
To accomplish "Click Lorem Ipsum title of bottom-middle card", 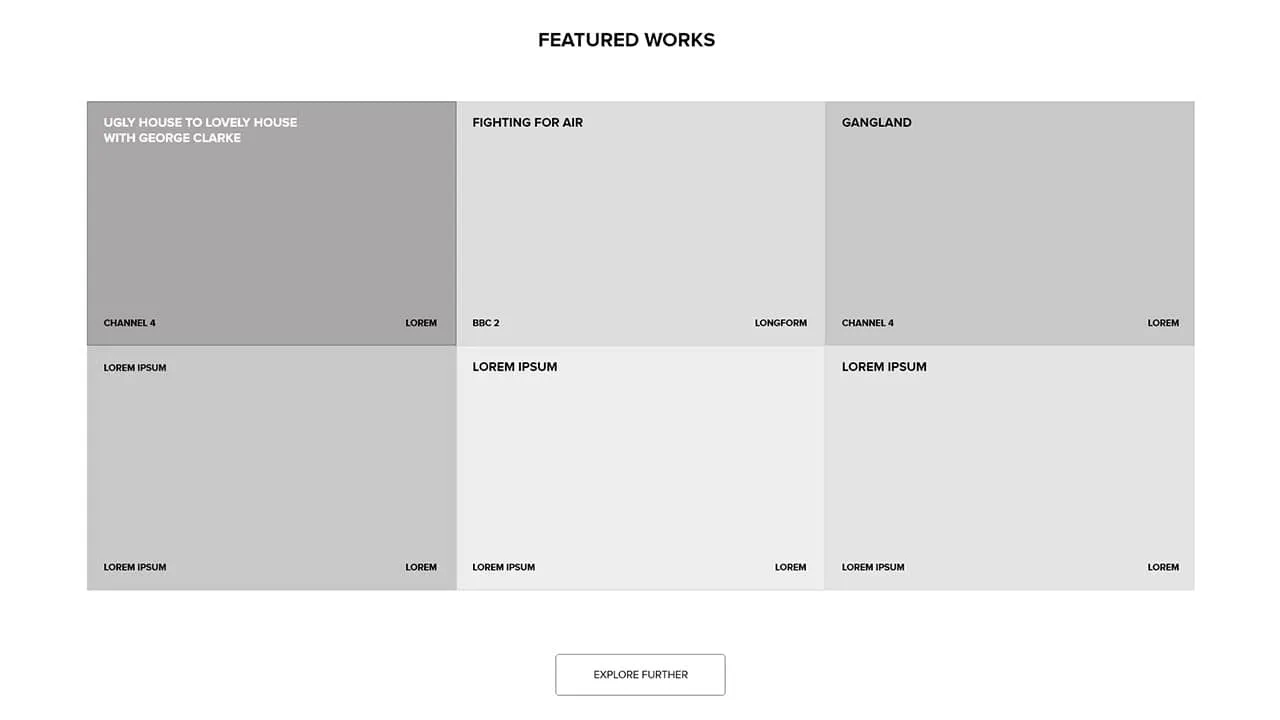I will tap(515, 367).
